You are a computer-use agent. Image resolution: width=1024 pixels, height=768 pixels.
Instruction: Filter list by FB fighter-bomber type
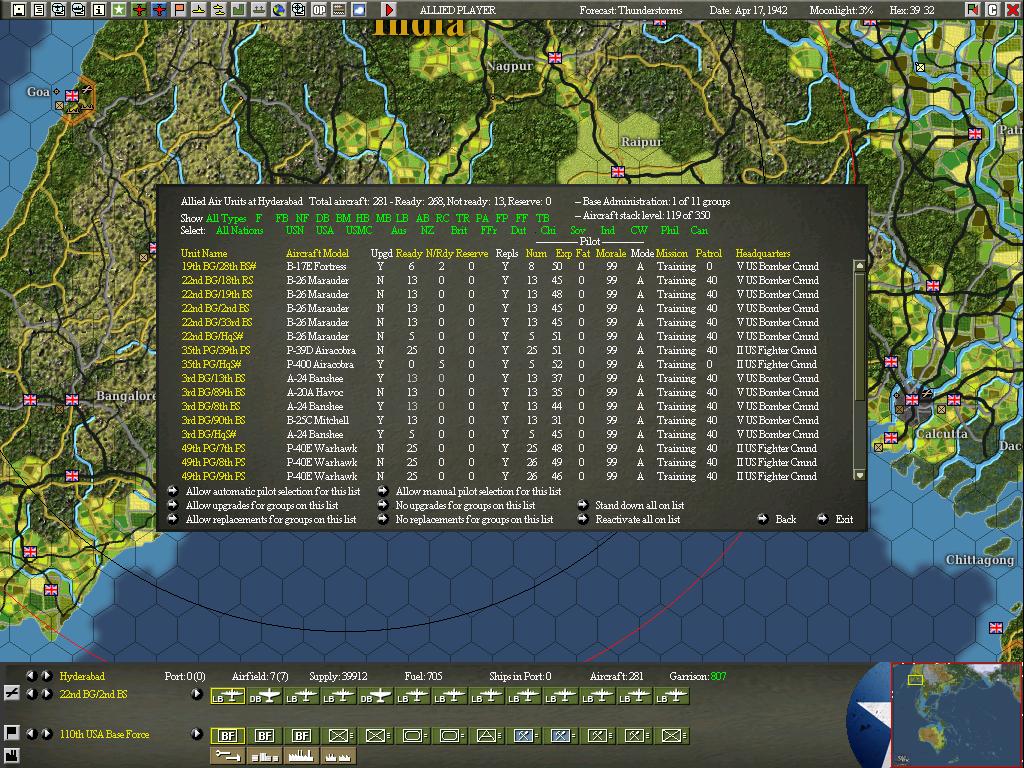281,218
